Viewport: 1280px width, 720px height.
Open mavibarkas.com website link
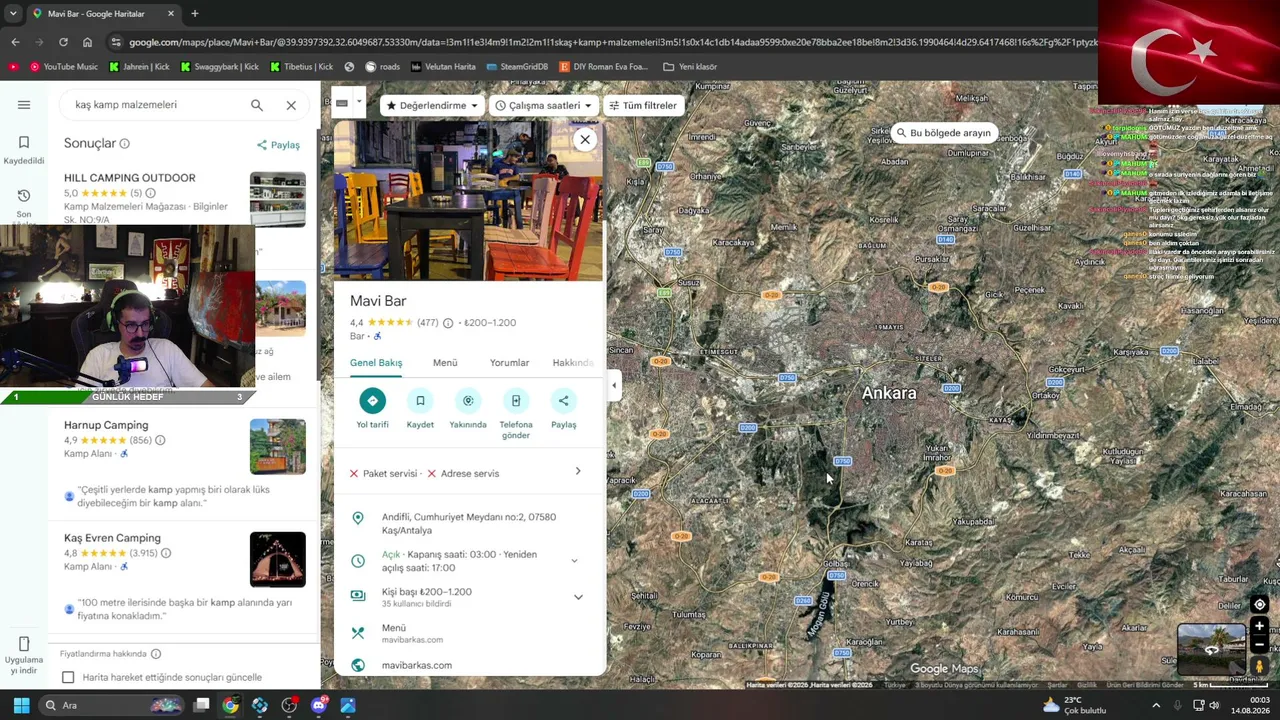point(416,666)
